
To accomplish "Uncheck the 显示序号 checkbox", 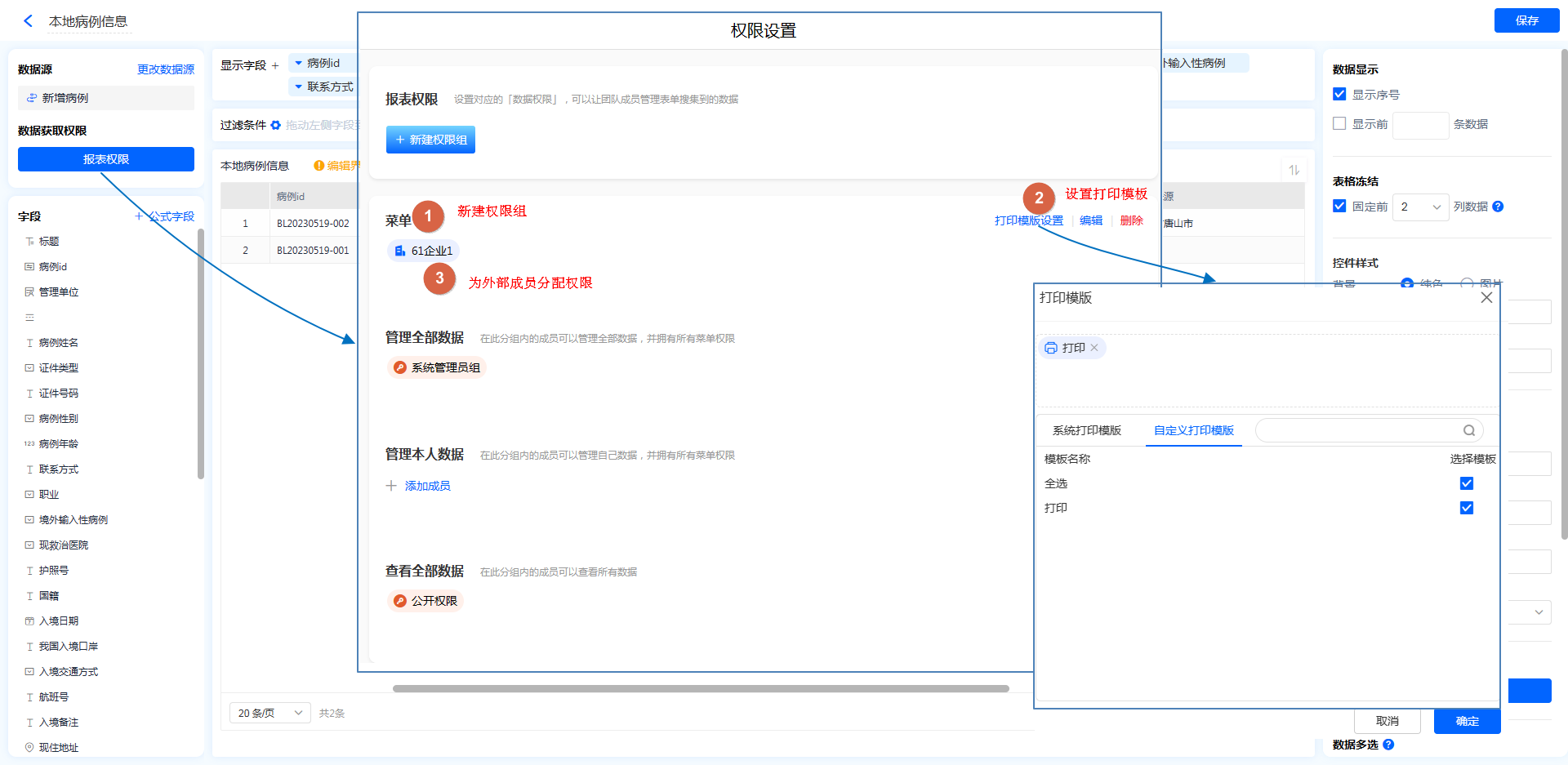I will click(1339, 95).
